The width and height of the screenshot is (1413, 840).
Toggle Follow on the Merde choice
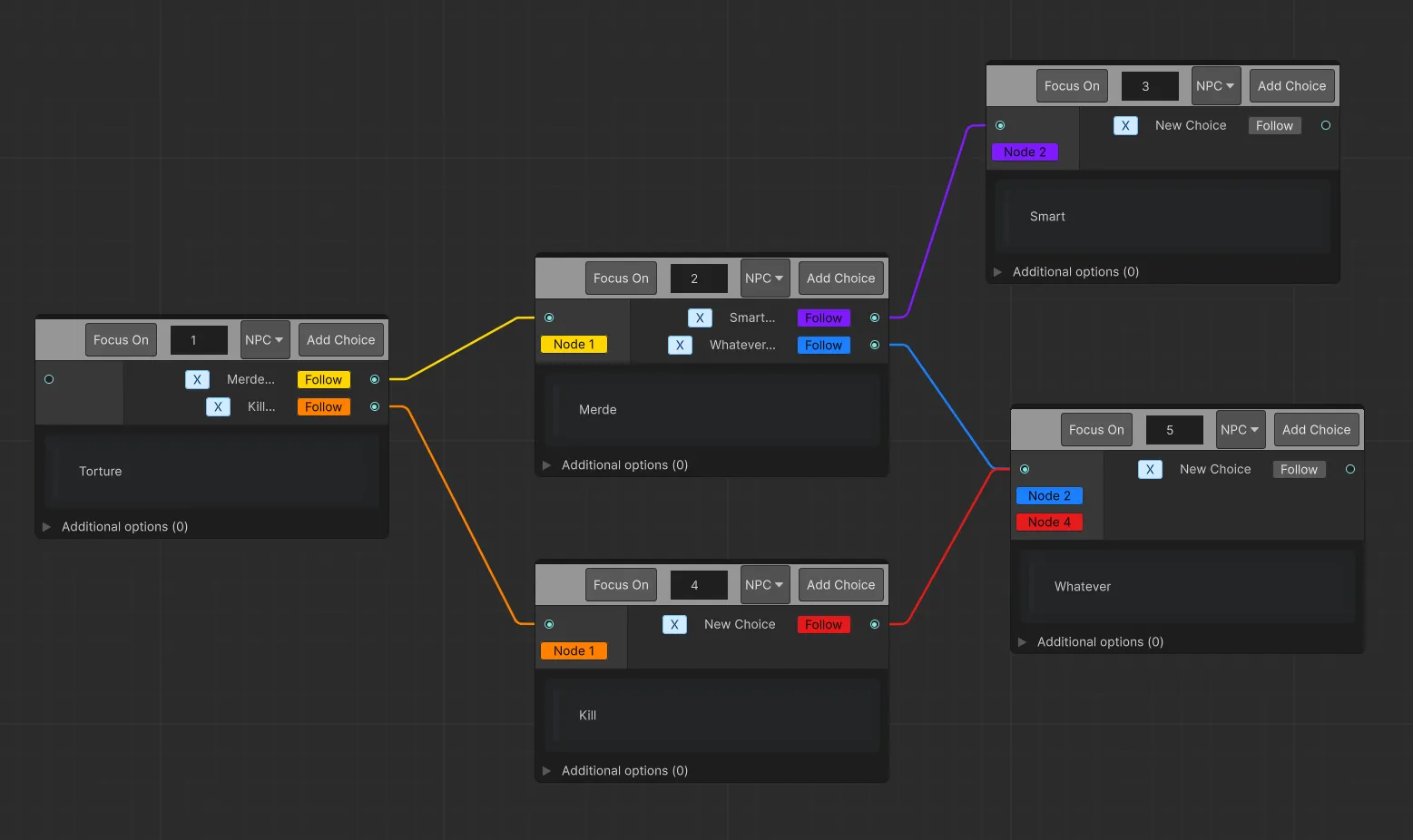pos(323,379)
